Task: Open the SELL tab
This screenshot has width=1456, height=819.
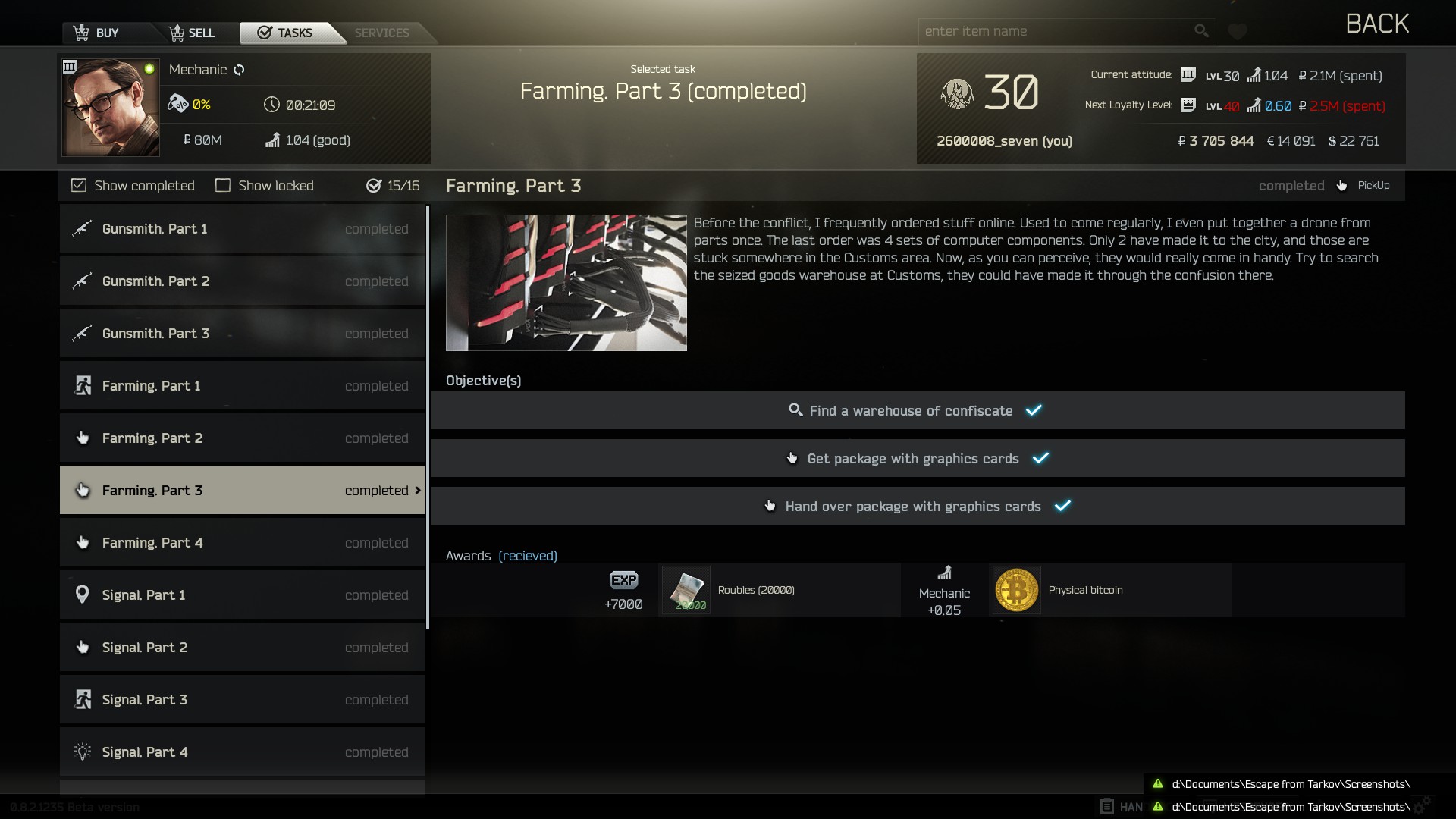Action: tap(193, 33)
